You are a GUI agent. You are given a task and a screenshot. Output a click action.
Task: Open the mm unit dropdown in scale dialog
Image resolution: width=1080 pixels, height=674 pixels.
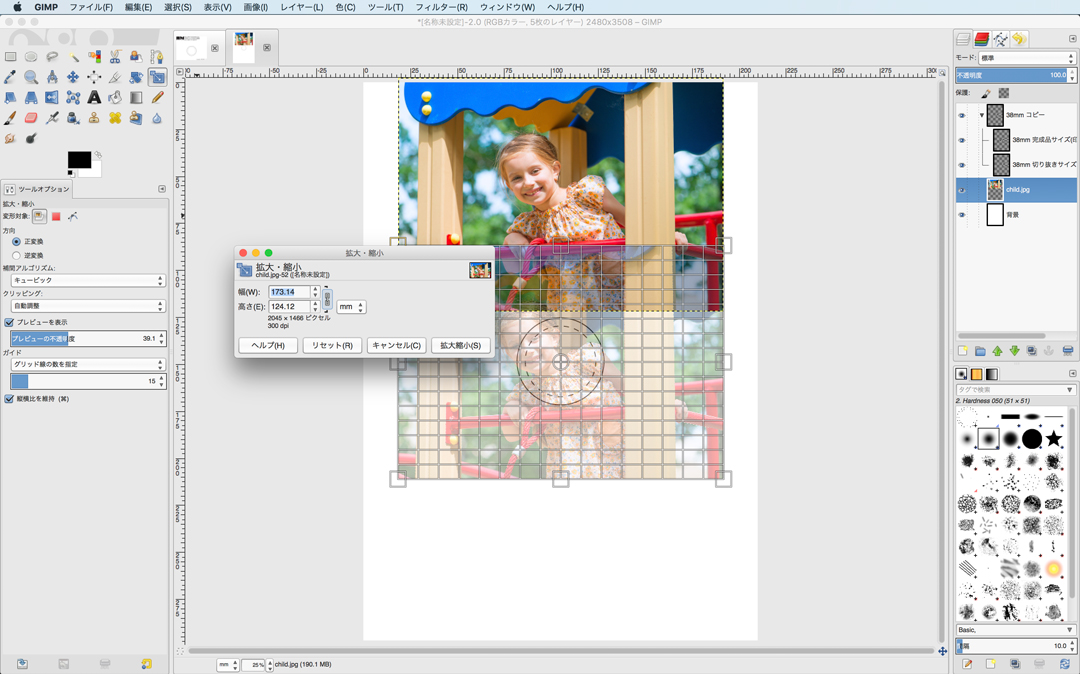coord(351,307)
